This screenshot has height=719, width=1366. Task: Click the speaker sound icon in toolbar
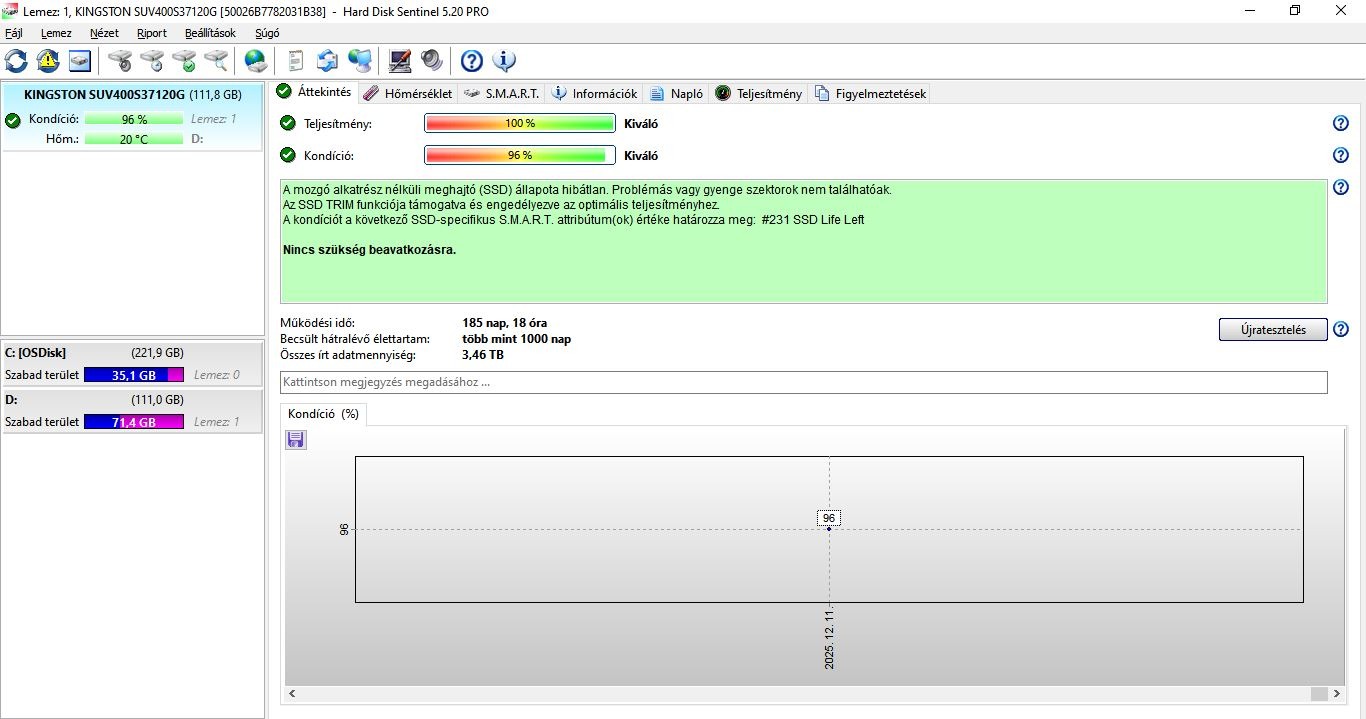[x=432, y=61]
